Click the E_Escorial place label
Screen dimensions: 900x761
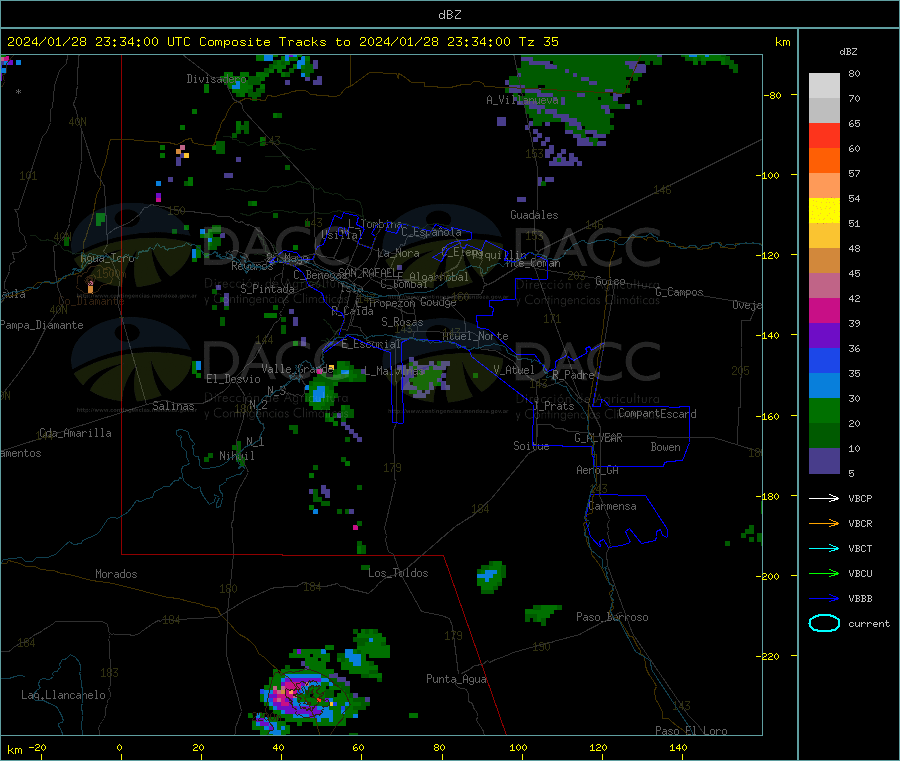click(371, 344)
